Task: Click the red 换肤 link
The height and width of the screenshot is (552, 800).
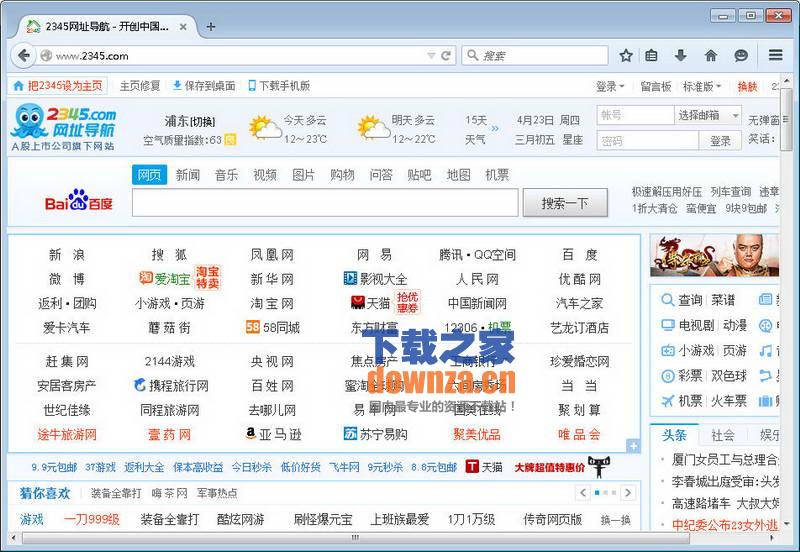Action: pyautogui.click(x=747, y=87)
